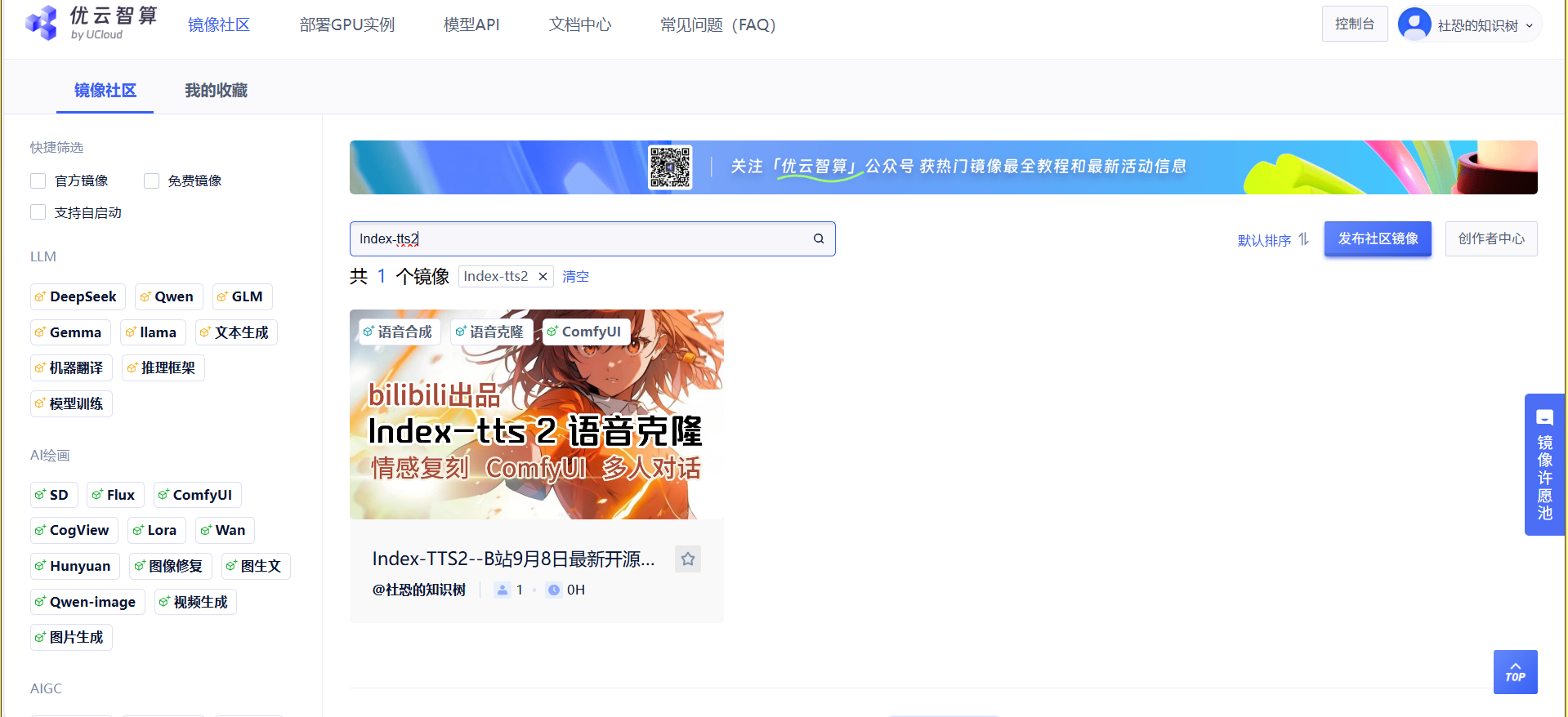This screenshot has height=717, width=1568.
Task: Filter by Gemma tag
Action: click(x=70, y=332)
